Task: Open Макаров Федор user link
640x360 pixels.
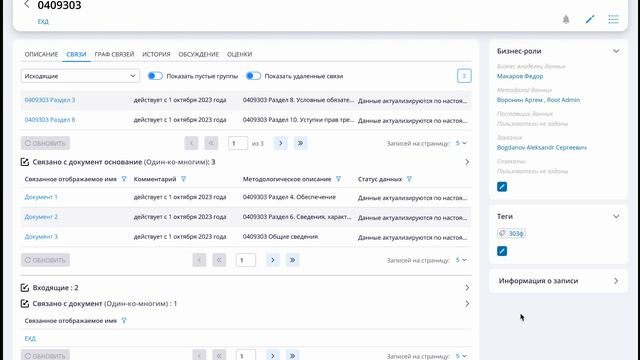Action: (x=520, y=76)
